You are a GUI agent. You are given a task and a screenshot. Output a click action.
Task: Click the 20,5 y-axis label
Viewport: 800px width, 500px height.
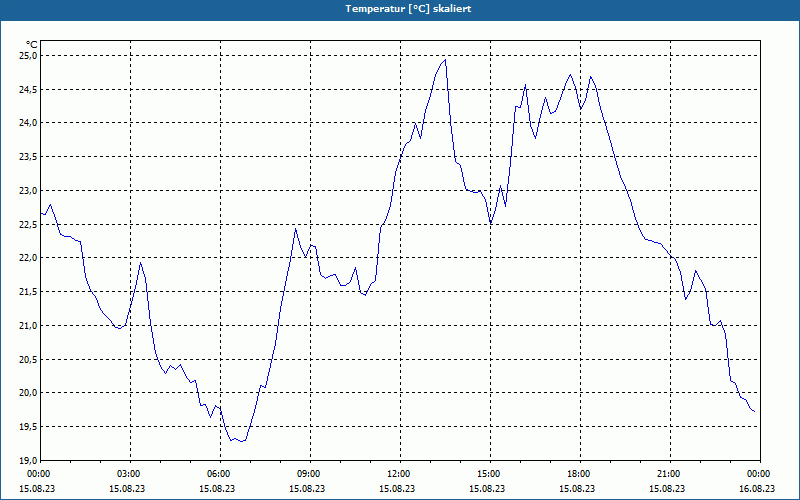pos(28,359)
